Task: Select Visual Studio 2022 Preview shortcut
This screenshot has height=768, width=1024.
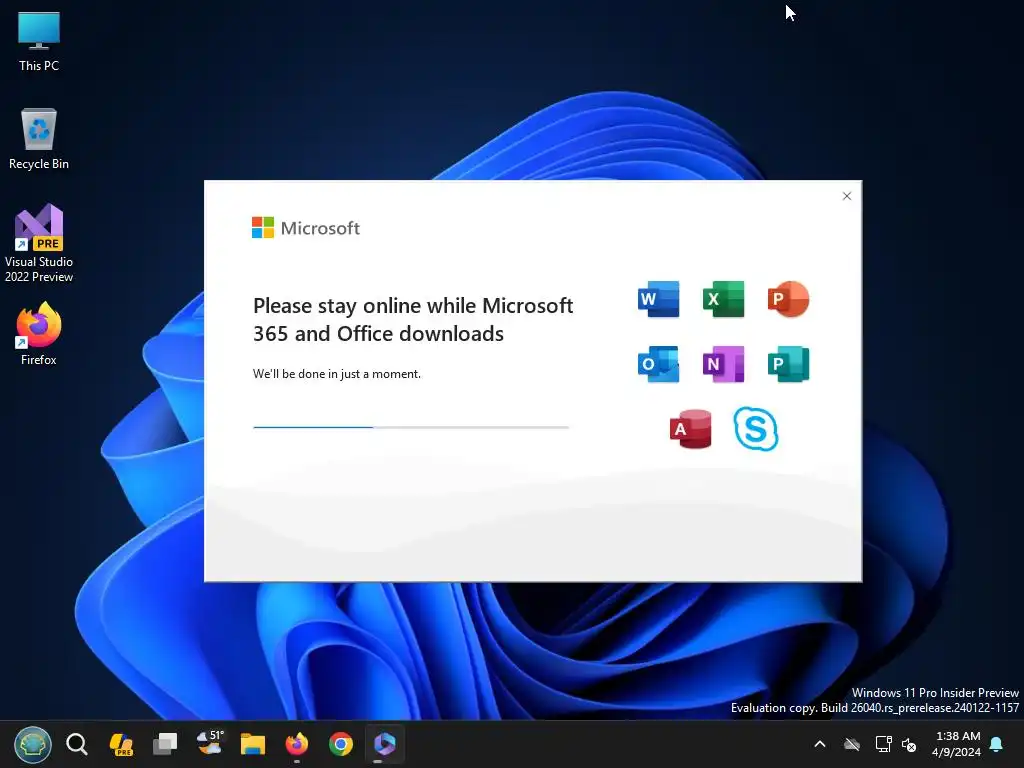Action: click(39, 243)
